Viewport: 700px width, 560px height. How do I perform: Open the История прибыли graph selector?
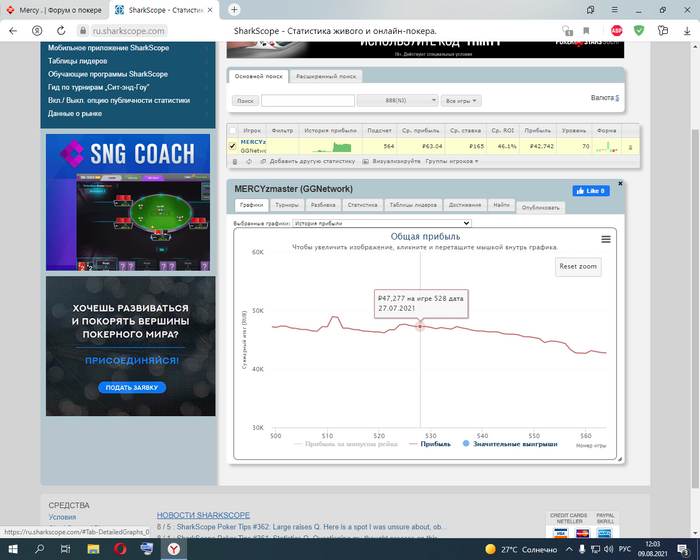(x=382, y=223)
